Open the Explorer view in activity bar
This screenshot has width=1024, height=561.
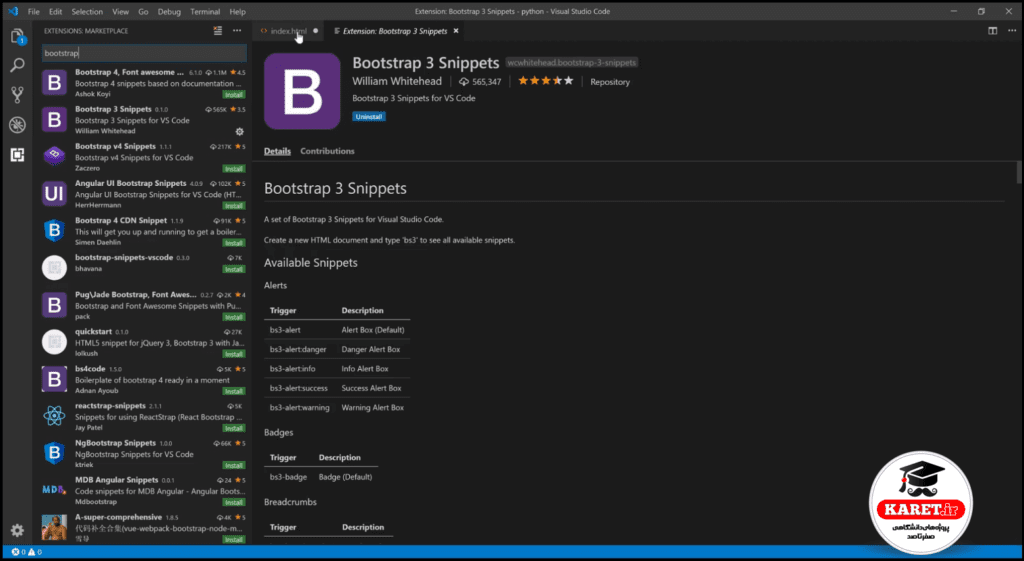coord(18,36)
